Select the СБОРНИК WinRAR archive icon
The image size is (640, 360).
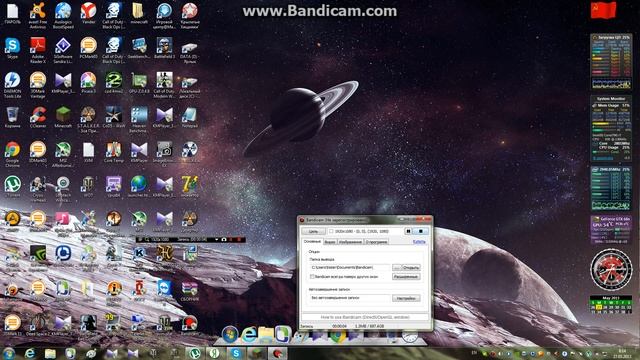(x=190, y=291)
